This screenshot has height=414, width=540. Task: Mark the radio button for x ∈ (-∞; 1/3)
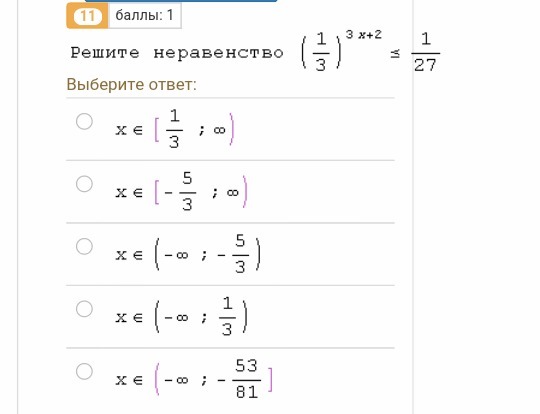84,309
